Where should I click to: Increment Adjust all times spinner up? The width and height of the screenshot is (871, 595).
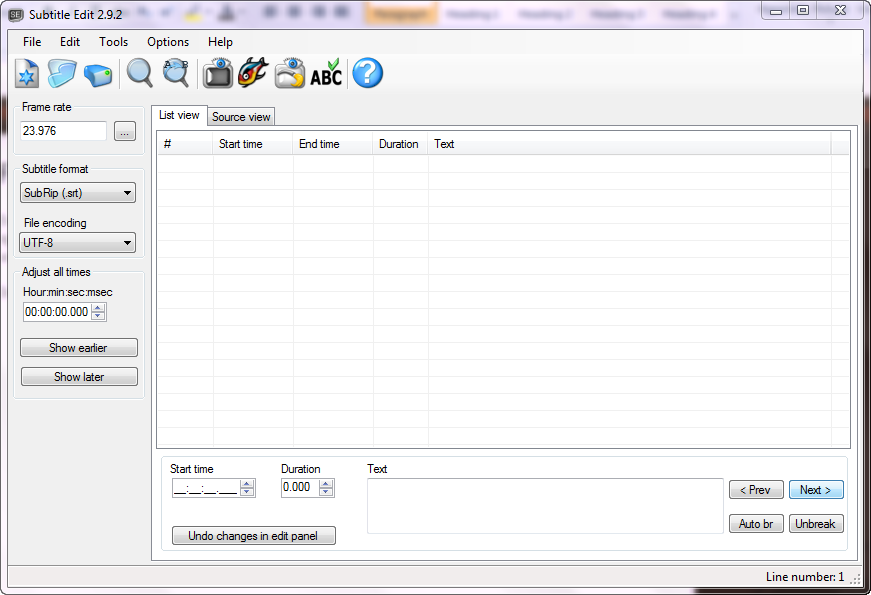click(98, 308)
